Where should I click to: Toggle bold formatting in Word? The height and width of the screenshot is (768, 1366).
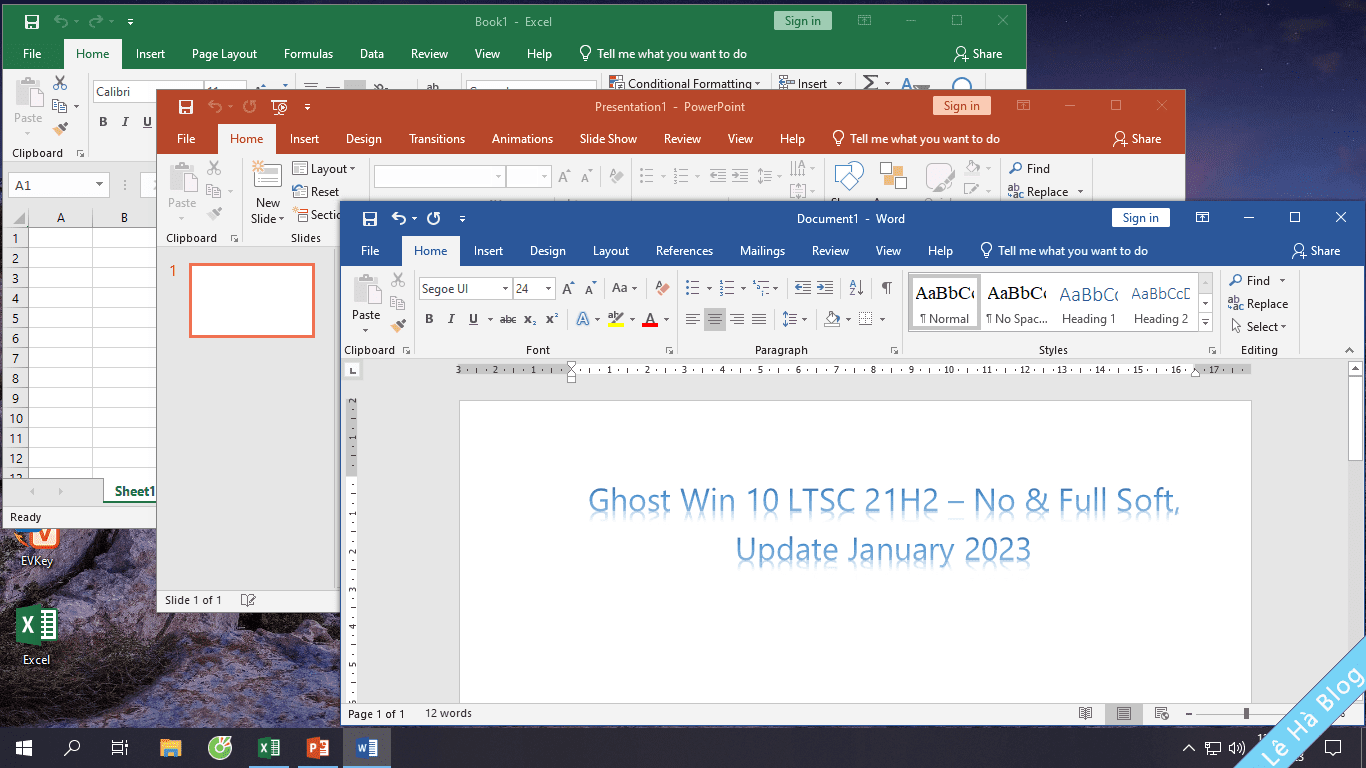click(x=429, y=319)
